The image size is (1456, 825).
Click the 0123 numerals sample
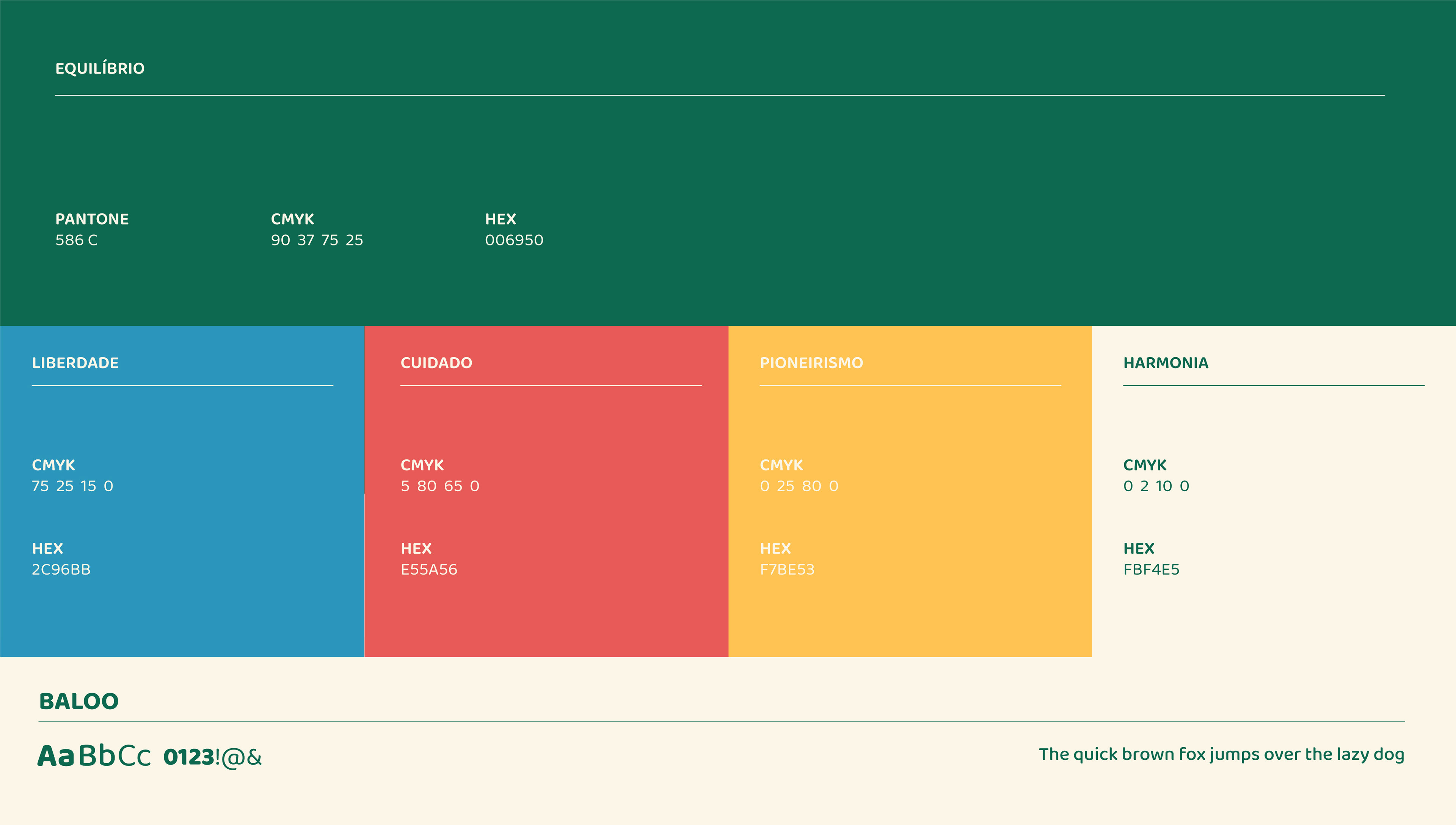[x=188, y=757]
